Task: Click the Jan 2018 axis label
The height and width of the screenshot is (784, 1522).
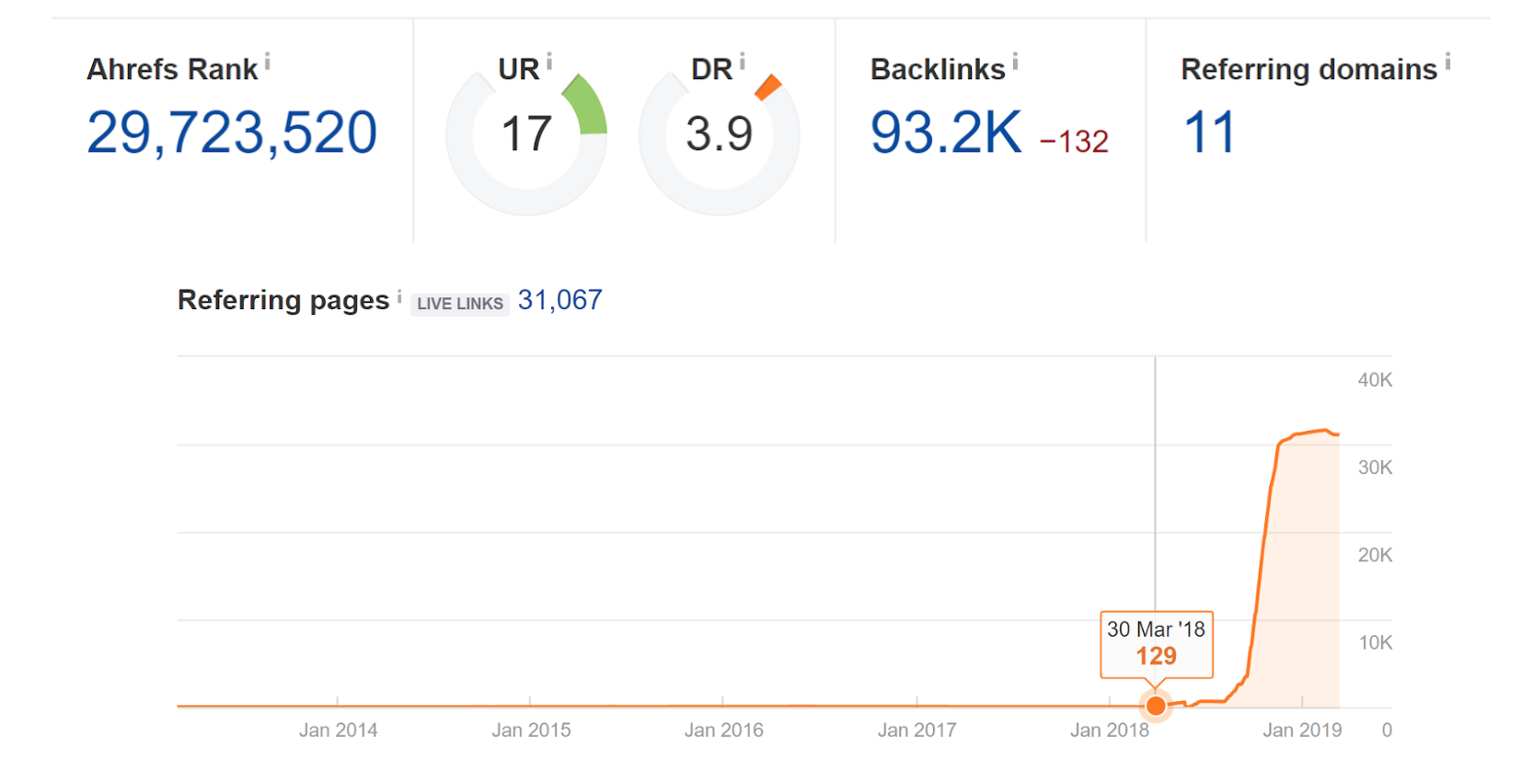Action: [1110, 731]
